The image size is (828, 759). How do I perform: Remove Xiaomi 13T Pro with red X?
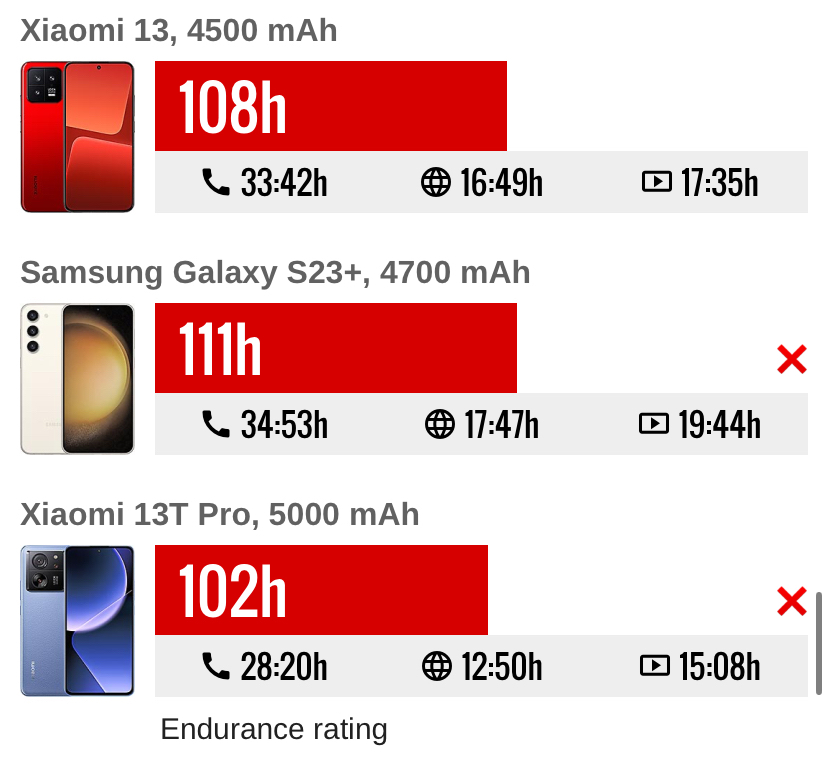(792, 601)
